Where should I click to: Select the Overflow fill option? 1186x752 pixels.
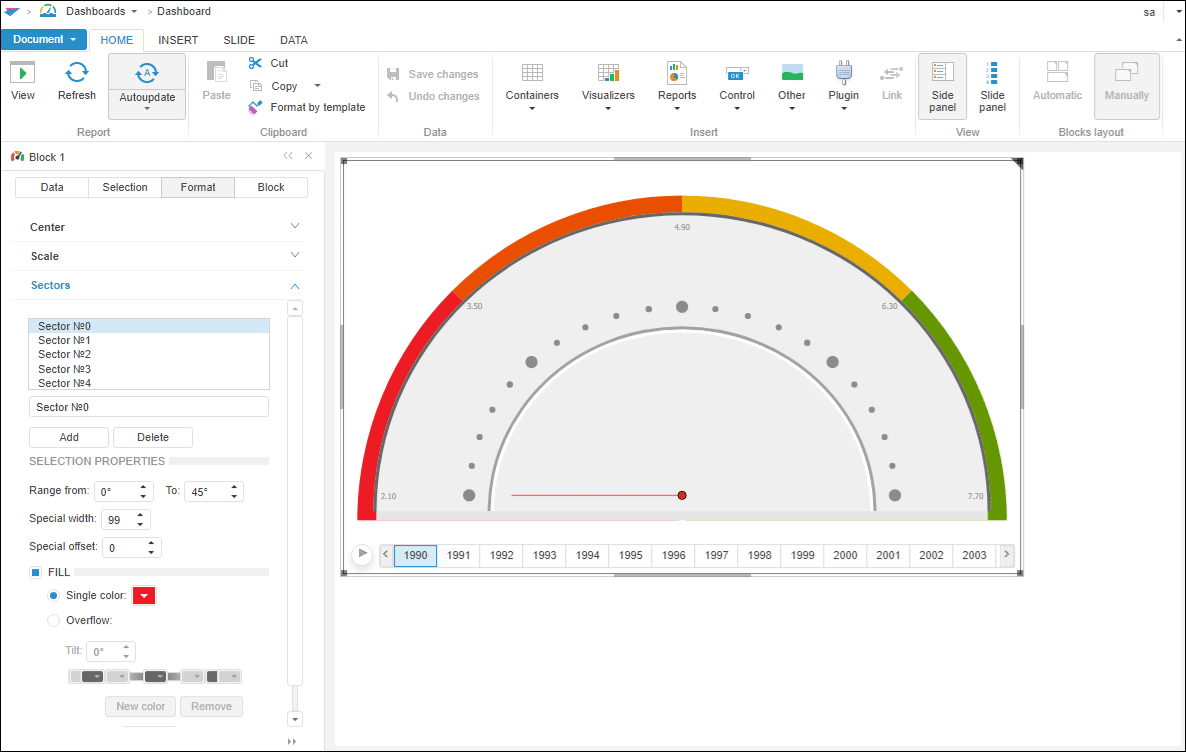(x=54, y=620)
